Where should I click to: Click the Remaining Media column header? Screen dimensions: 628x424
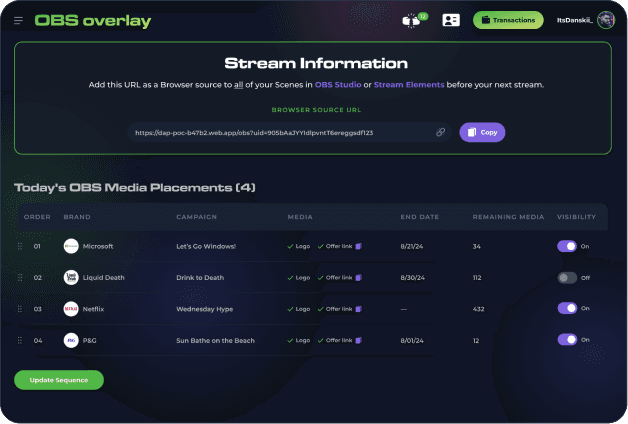(x=508, y=217)
